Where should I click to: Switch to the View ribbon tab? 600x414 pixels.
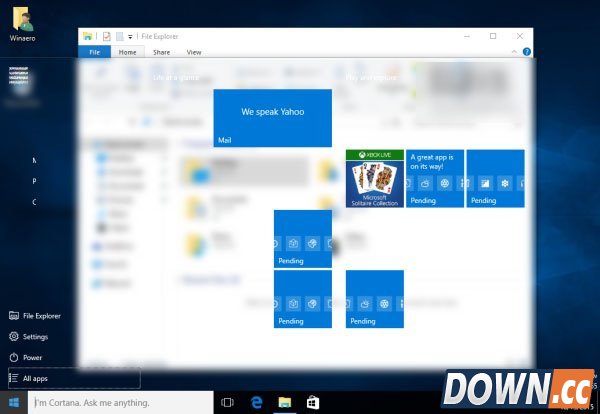(193, 52)
